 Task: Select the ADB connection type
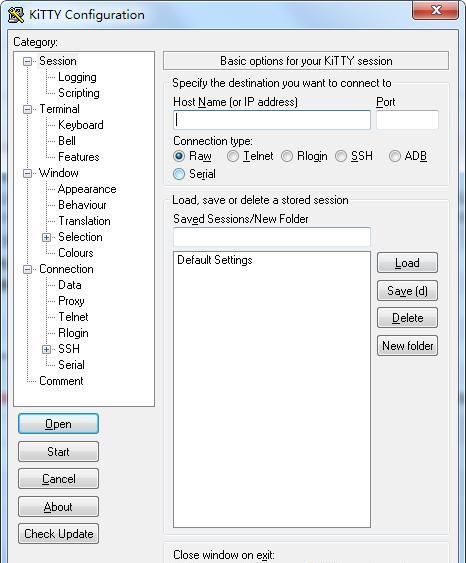pos(395,156)
